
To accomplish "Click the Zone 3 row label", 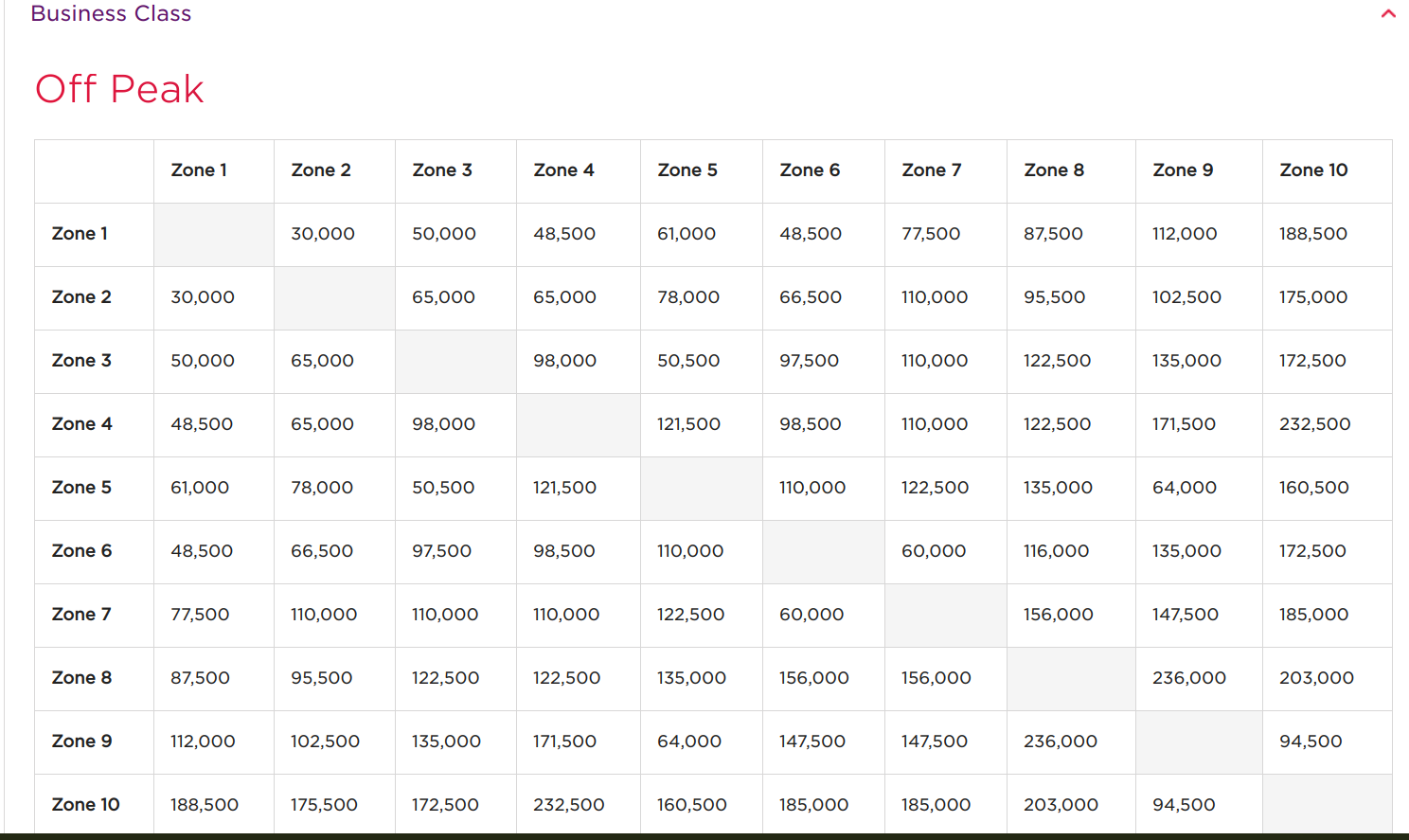I will coord(81,361).
